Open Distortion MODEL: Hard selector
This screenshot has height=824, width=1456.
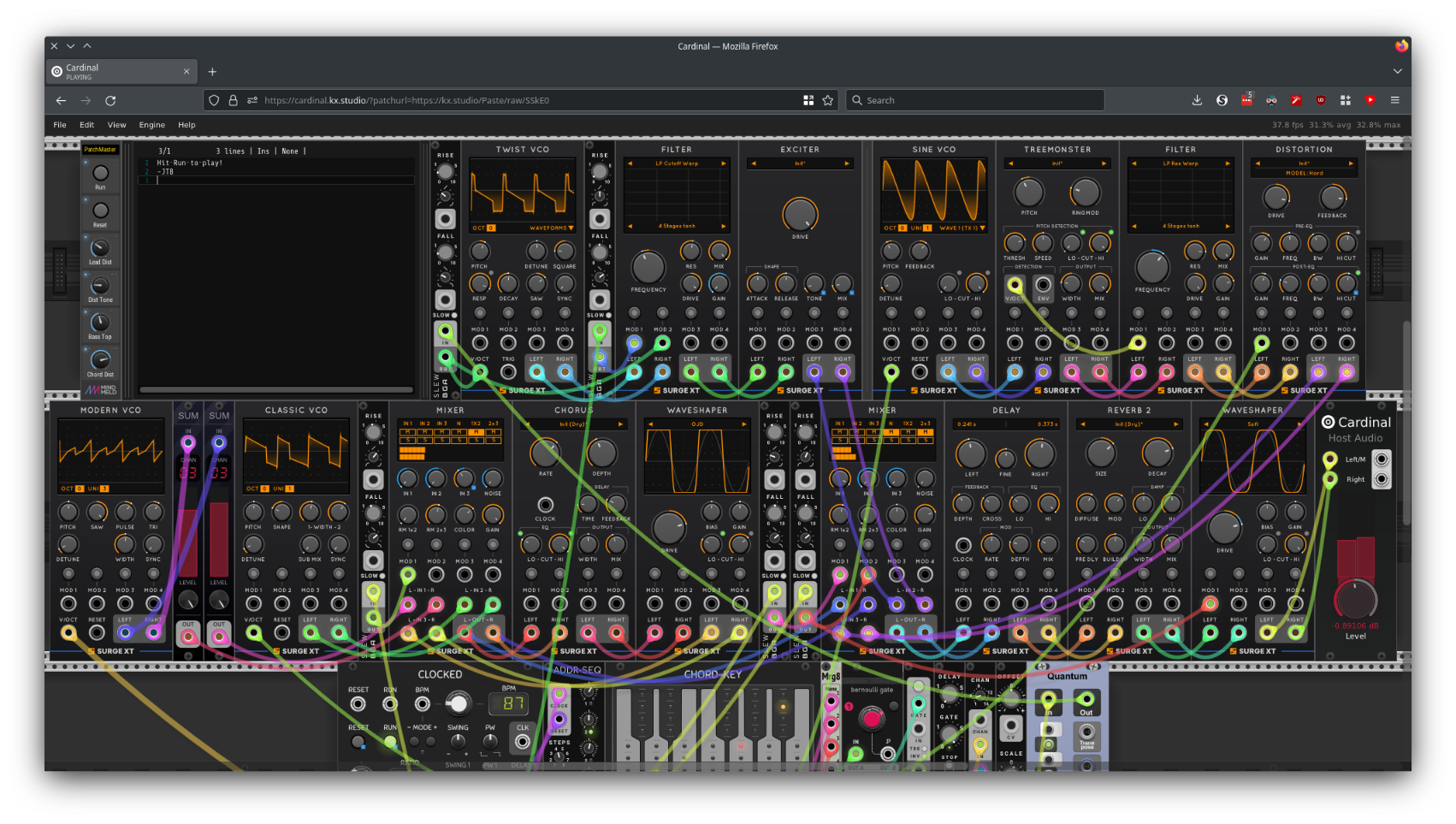point(1304,173)
